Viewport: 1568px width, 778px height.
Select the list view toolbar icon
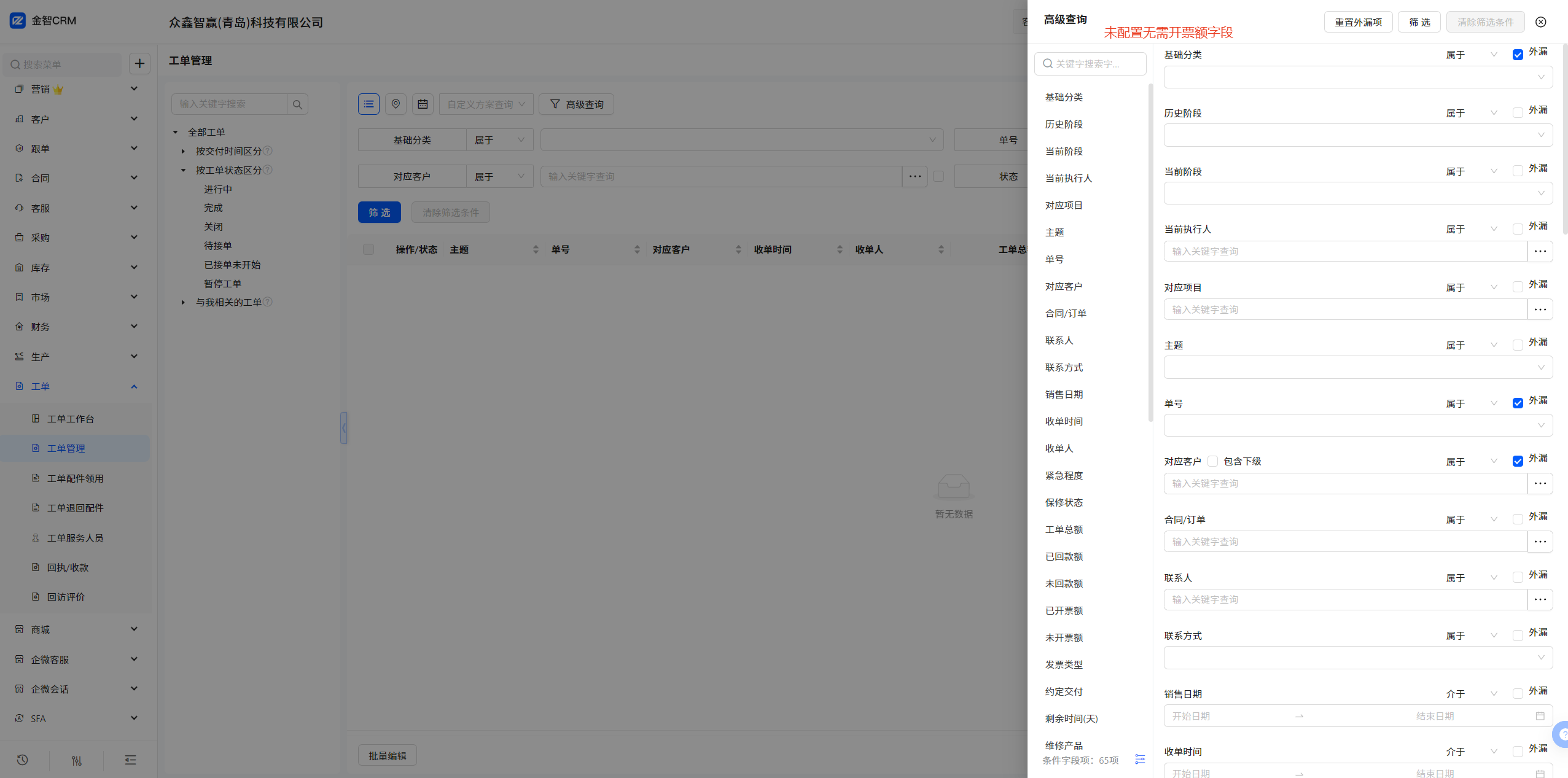coord(369,104)
